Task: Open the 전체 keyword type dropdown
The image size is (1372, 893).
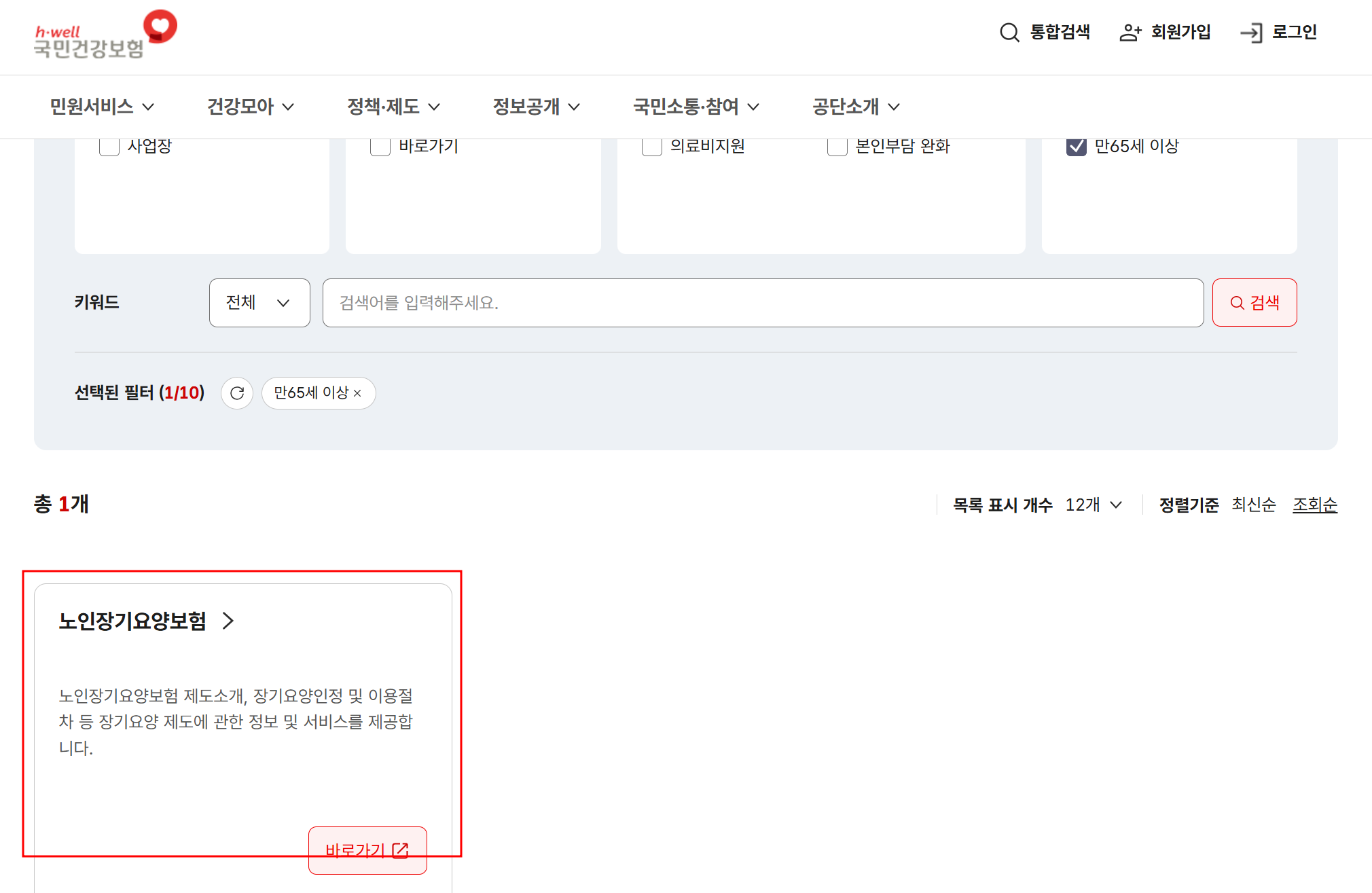Action: tap(259, 303)
